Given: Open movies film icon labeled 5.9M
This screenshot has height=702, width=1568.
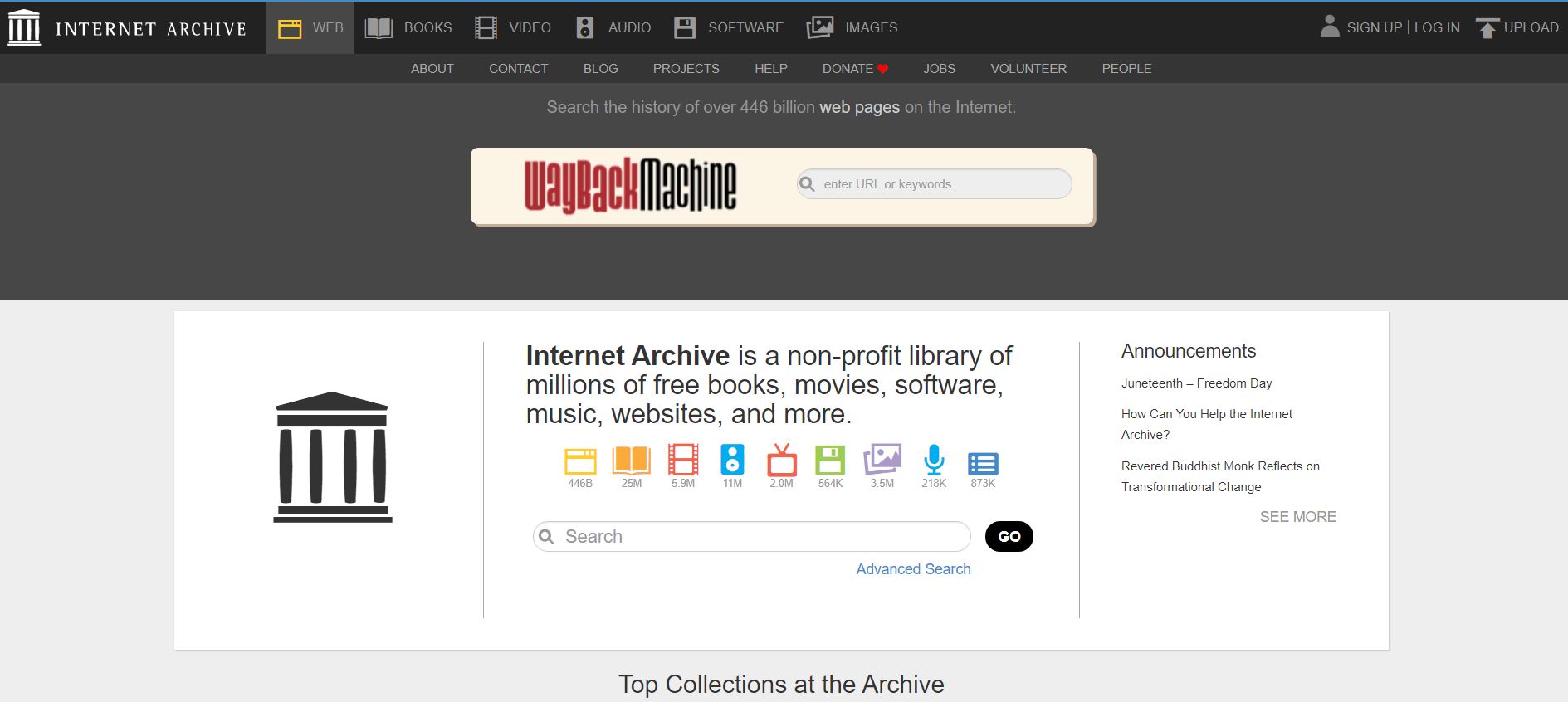Looking at the screenshot, I should [683, 461].
